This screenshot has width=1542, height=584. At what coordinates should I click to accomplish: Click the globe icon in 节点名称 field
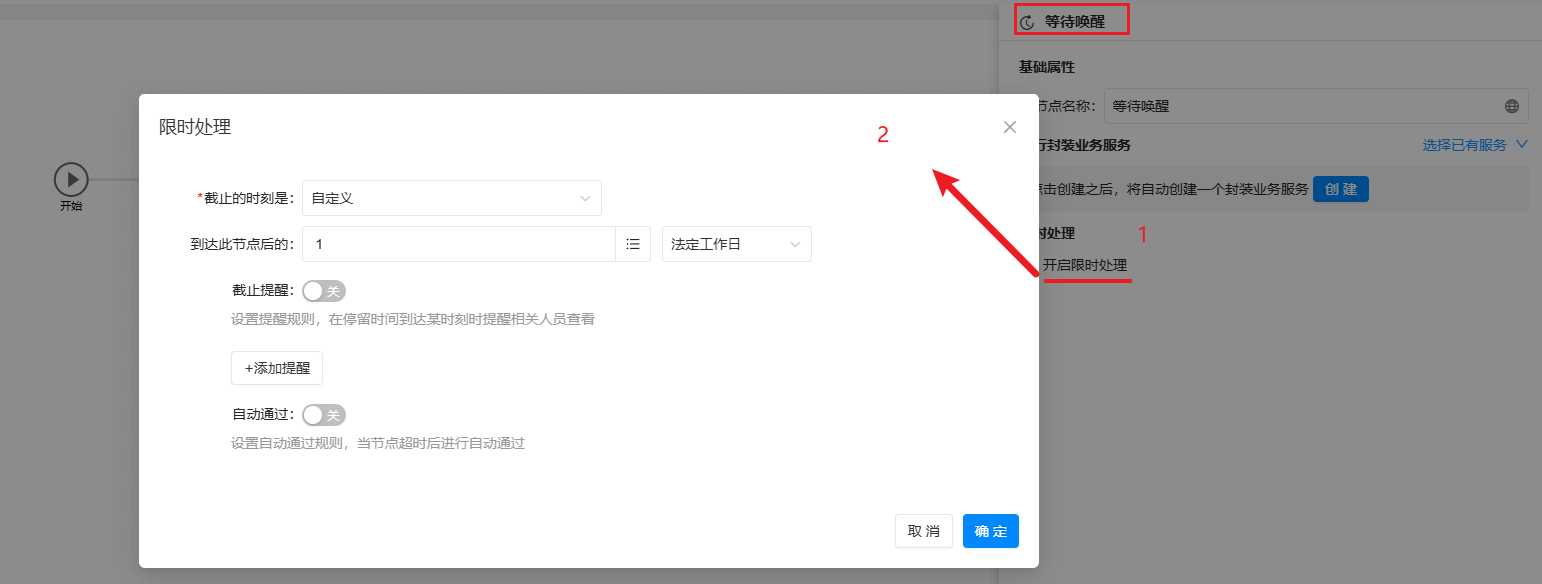[1511, 106]
